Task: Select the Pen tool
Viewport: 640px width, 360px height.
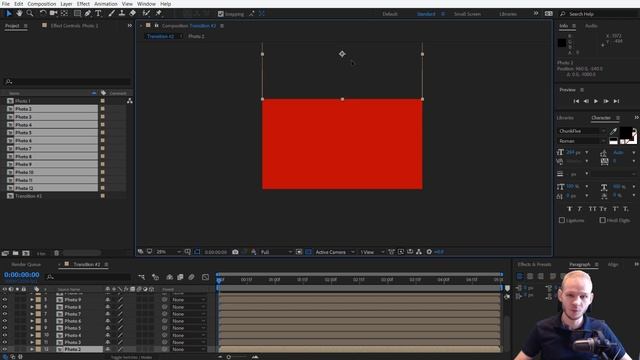Action: coord(88,13)
